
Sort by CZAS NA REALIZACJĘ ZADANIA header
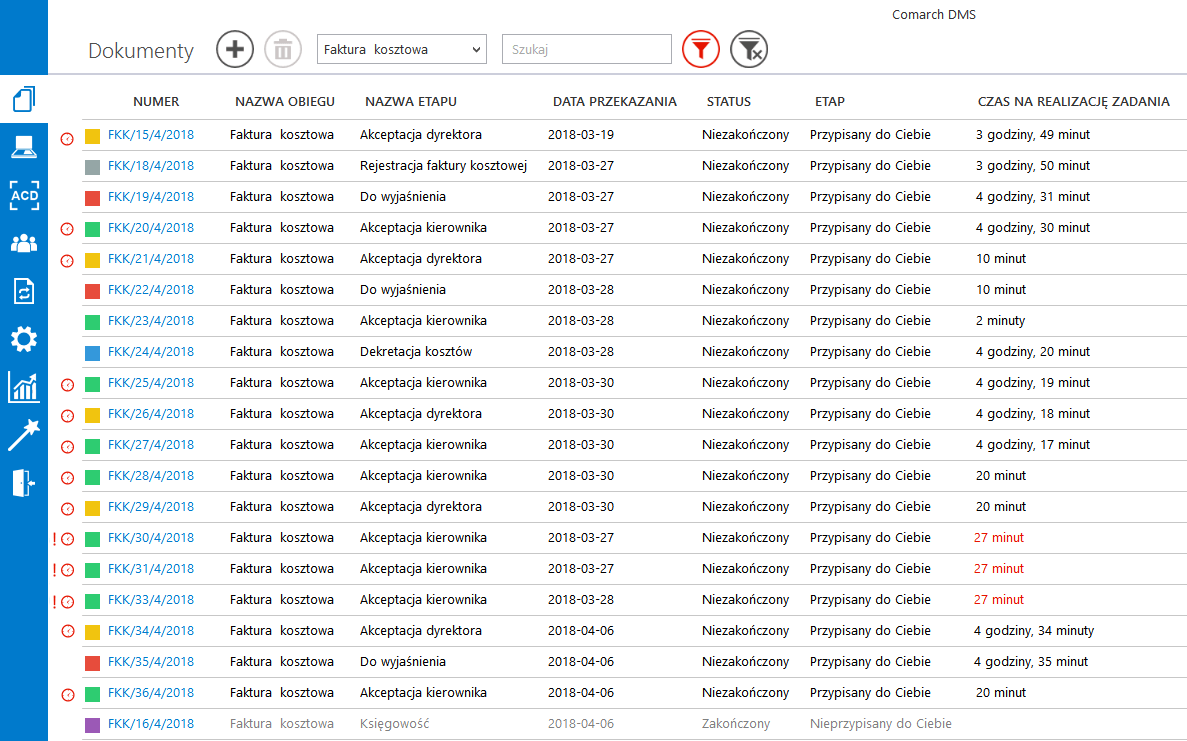coord(1073,101)
